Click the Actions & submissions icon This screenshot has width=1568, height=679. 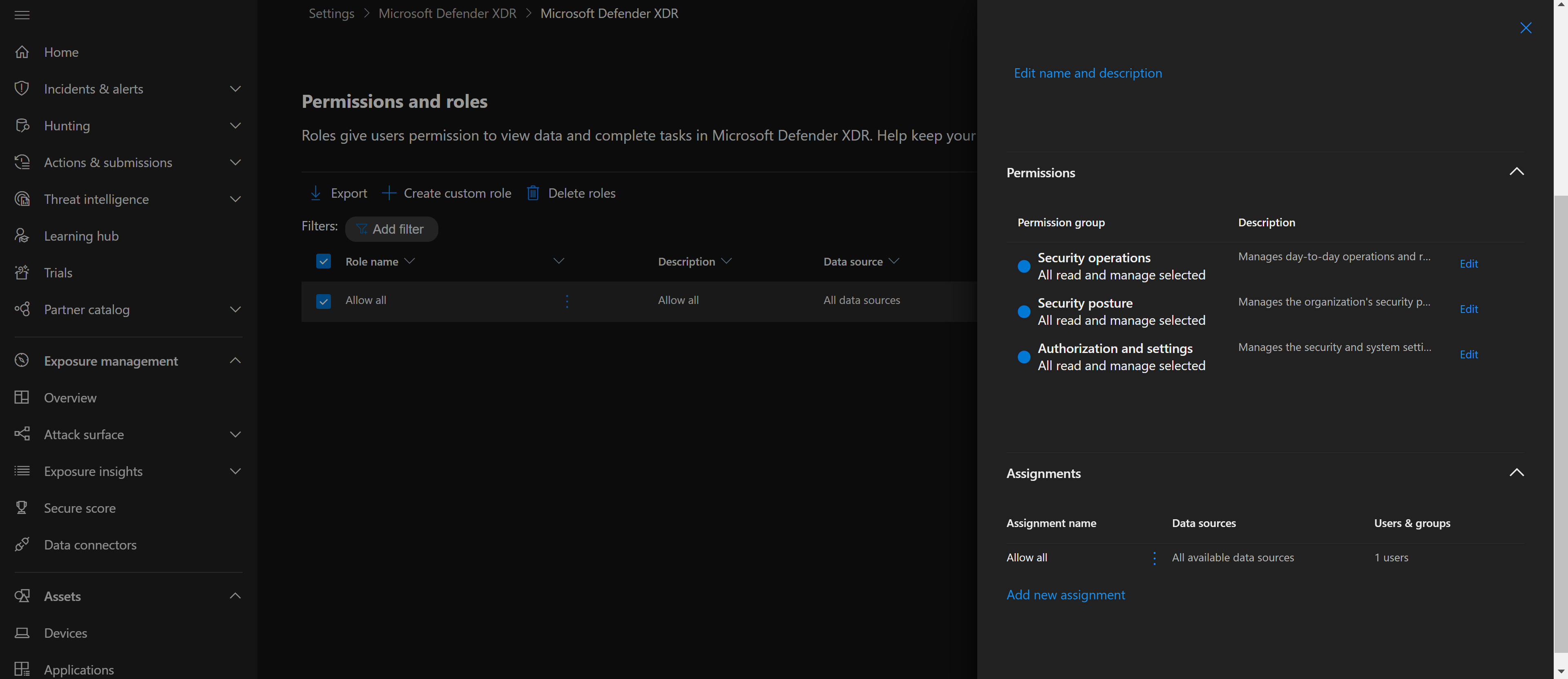[x=22, y=163]
